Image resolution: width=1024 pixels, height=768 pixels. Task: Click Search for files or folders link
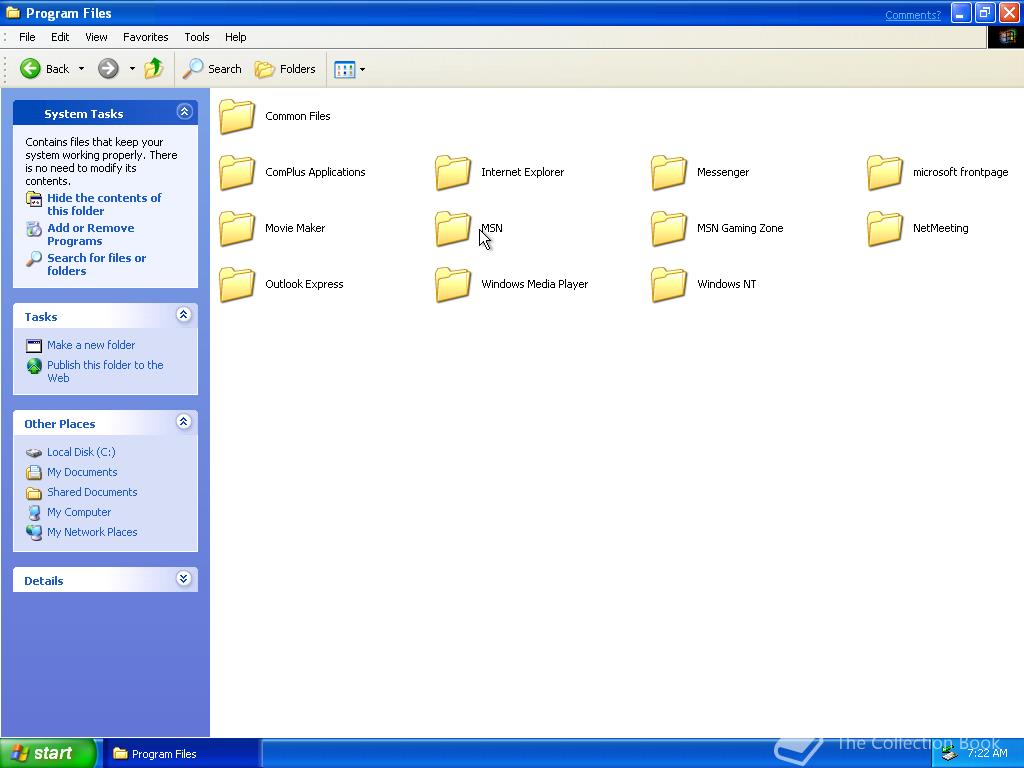pos(97,264)
